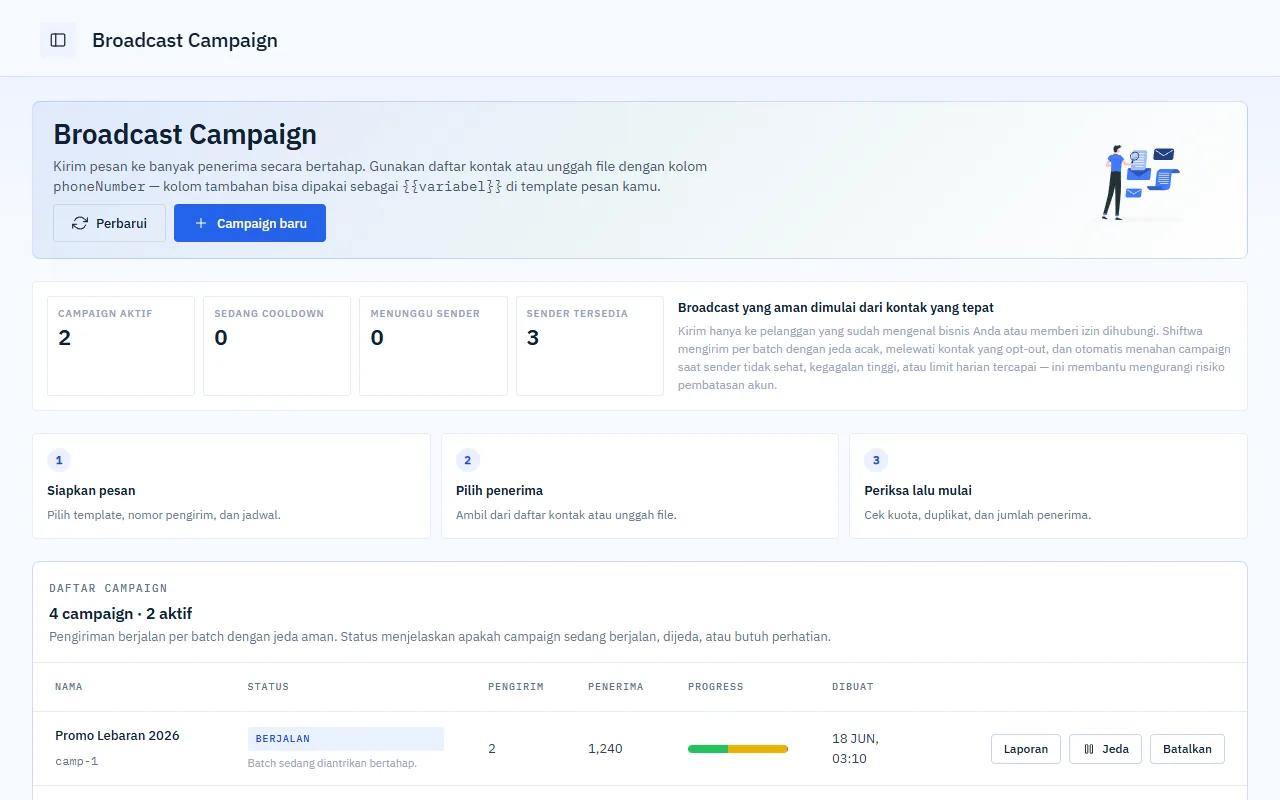Viewport: 1280px width, 800px height.
Task: Click Batalkan for Promo Lebaran 2026
Action: click(x=1187, y=749)
